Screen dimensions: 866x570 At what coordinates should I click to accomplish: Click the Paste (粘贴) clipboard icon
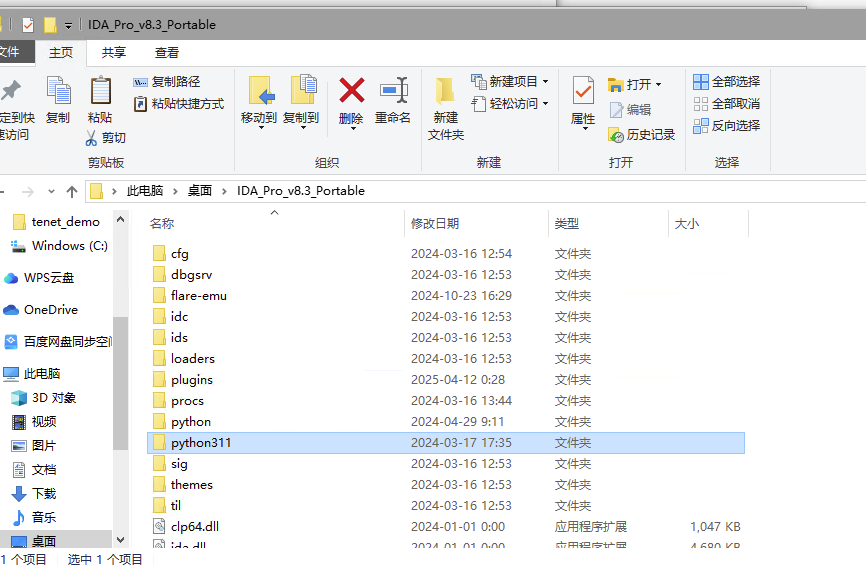click(x=100, y=100)
